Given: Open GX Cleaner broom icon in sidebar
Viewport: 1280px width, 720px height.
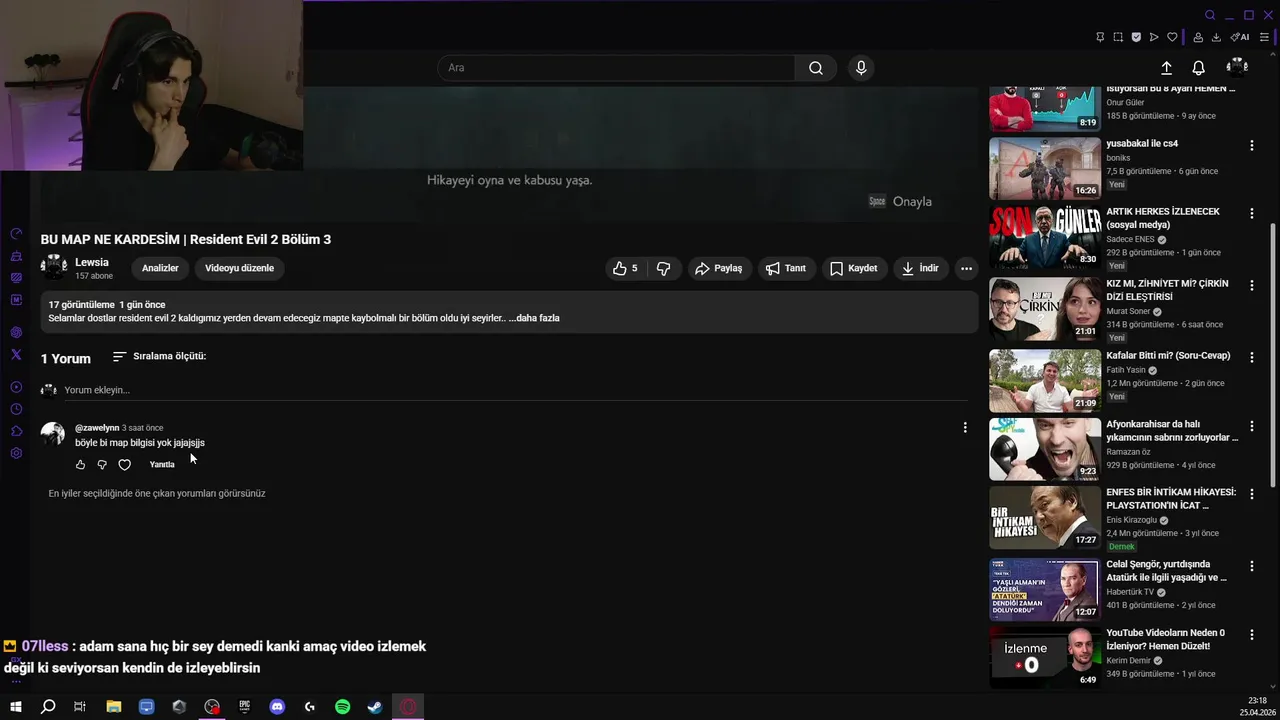Looking at the screenshot, I should 16,256.
